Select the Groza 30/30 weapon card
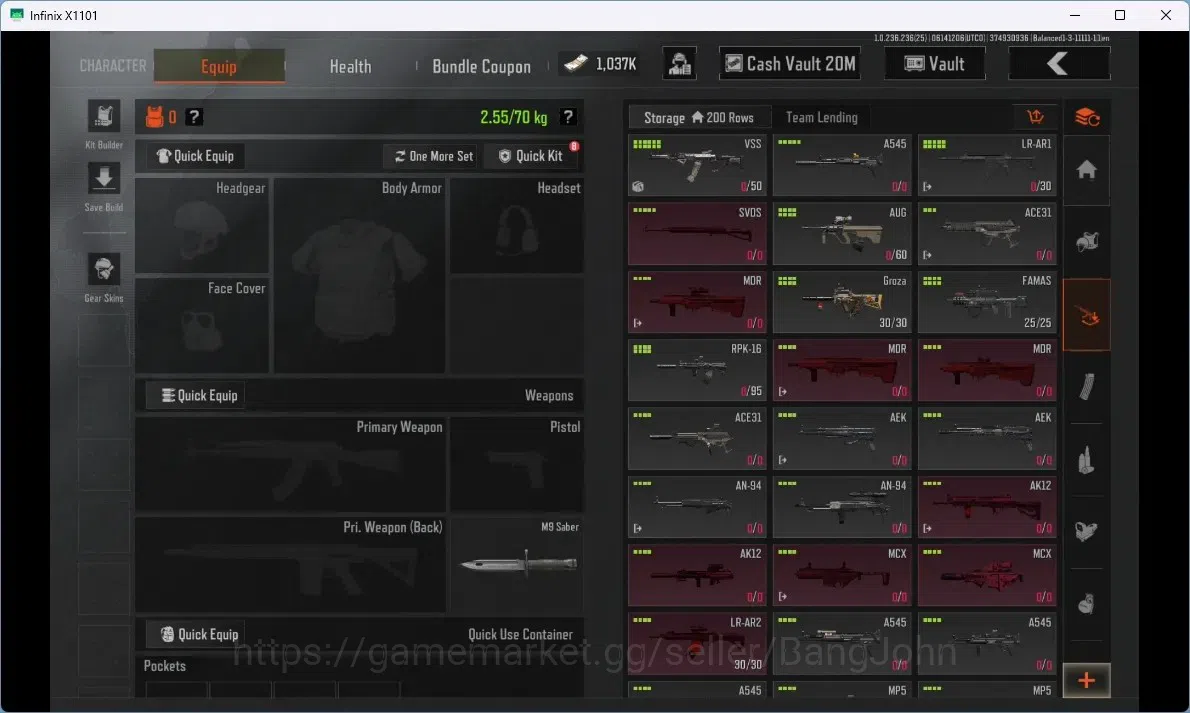 click(842, 301)
